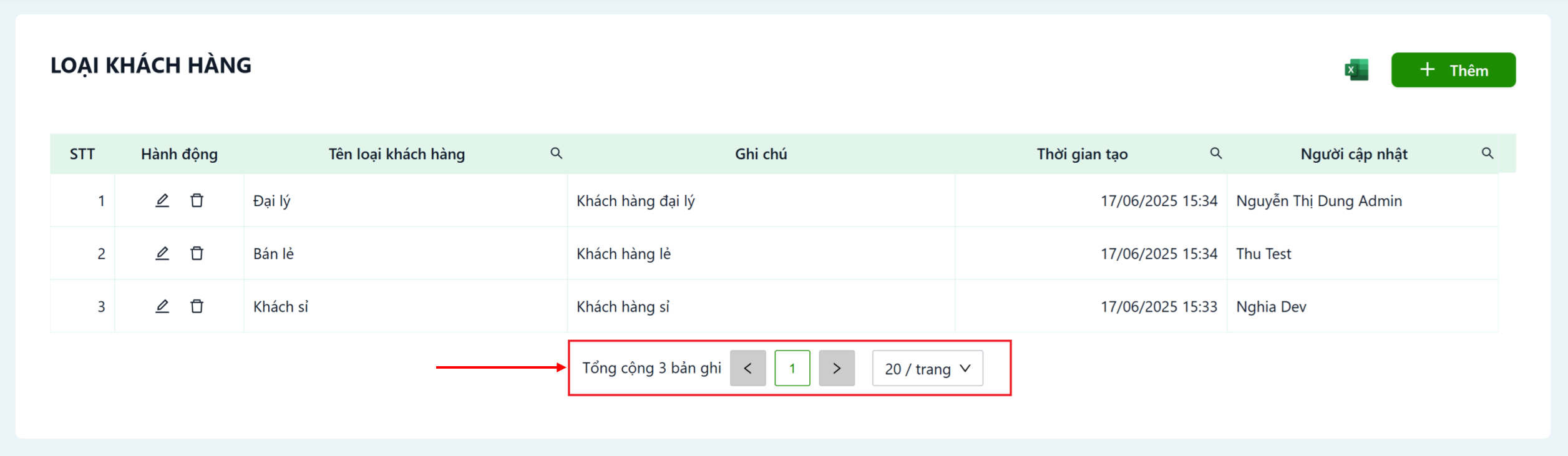Go to next page arrow
Viewport: 1568px width, 456px height.
[x=836, y=368]
